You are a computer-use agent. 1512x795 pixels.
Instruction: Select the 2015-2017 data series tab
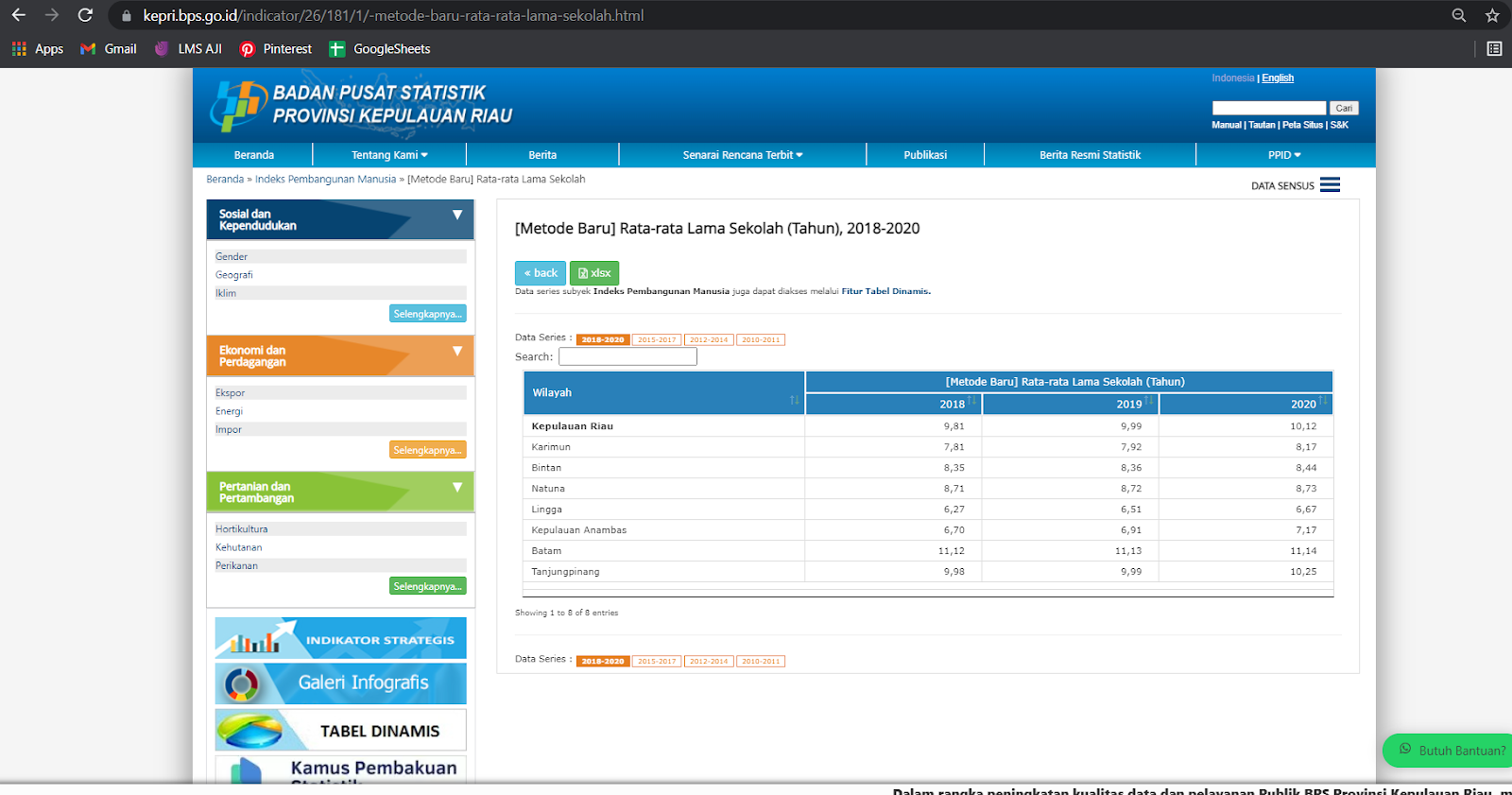(x=657, y=340)
